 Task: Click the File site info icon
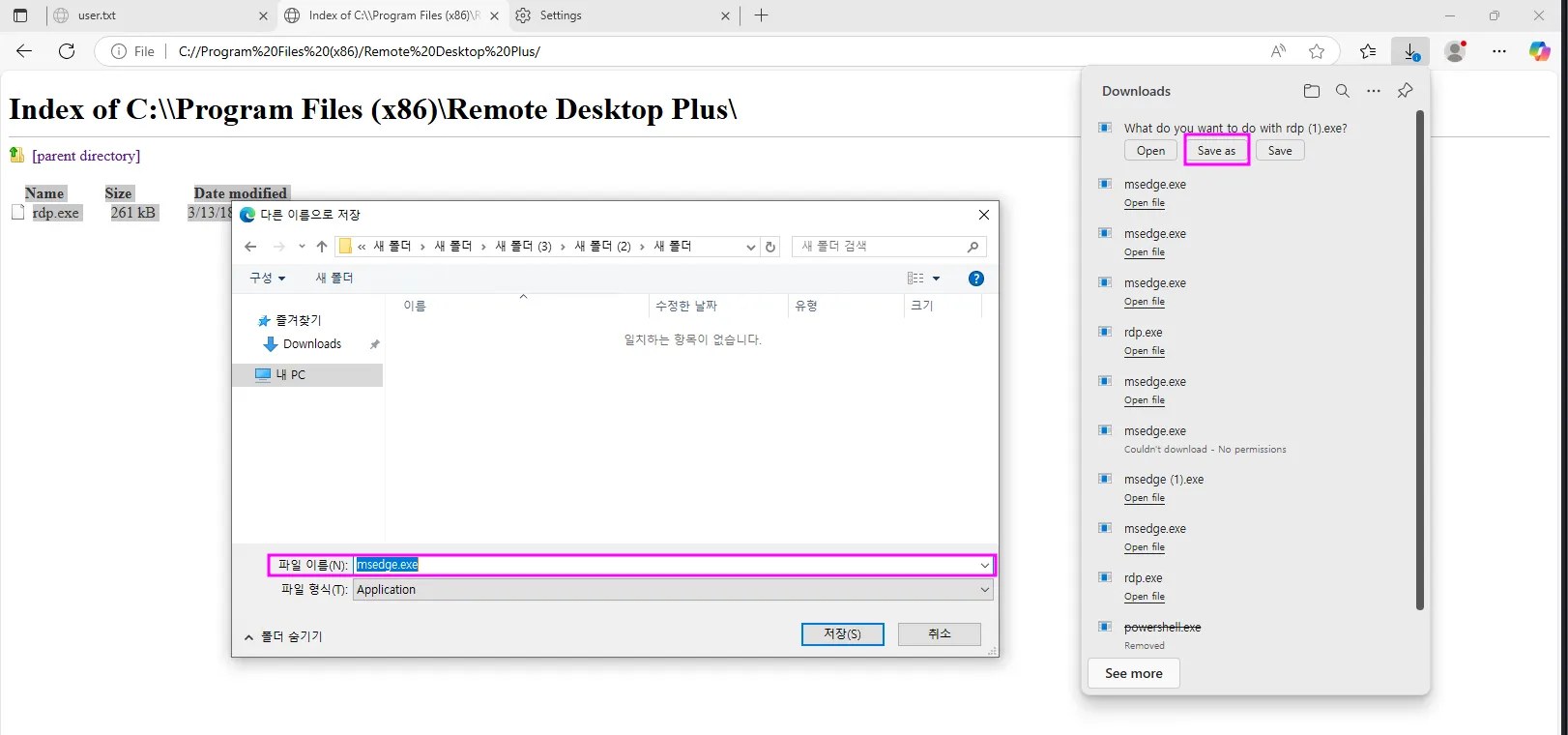click(119, 51)
